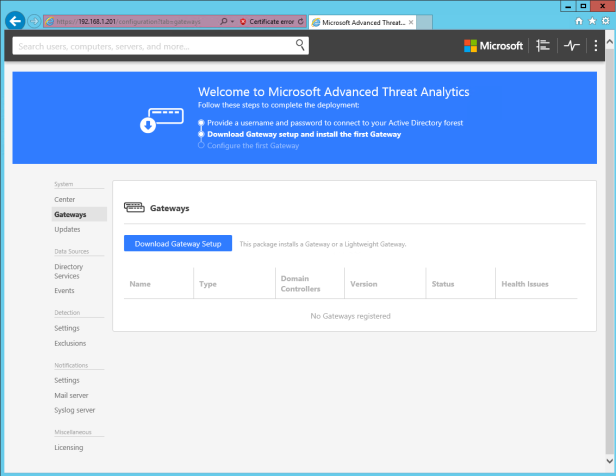Viewport: 616px width, 476px height.
Task: Open Updates in the sidebar
Action: [x=67, y=229]
